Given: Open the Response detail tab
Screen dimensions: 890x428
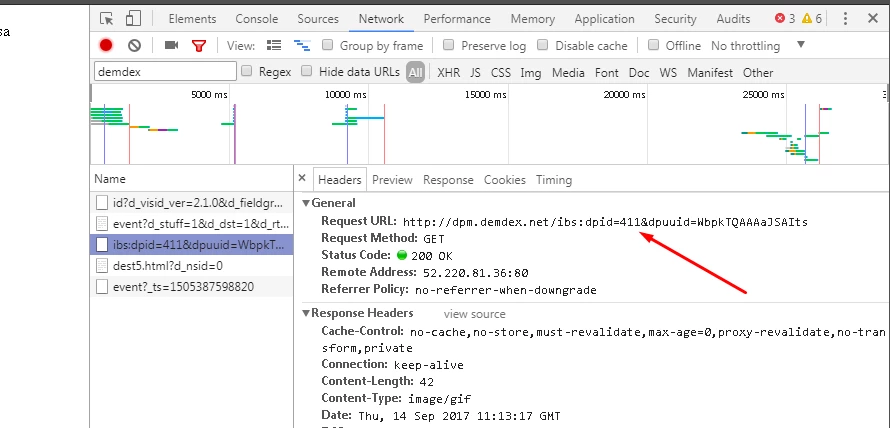Looking at the screenshot, I should pyautogui.click(x=448, y=180).
